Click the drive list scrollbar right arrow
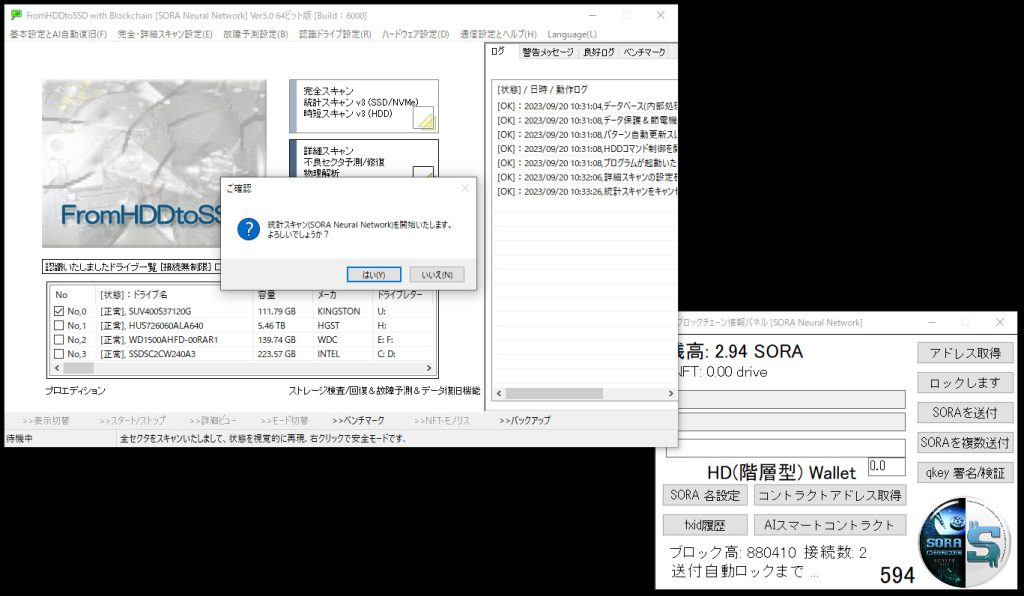The height and width of the screenshot is (596, 1024). (x=429, y=368)
